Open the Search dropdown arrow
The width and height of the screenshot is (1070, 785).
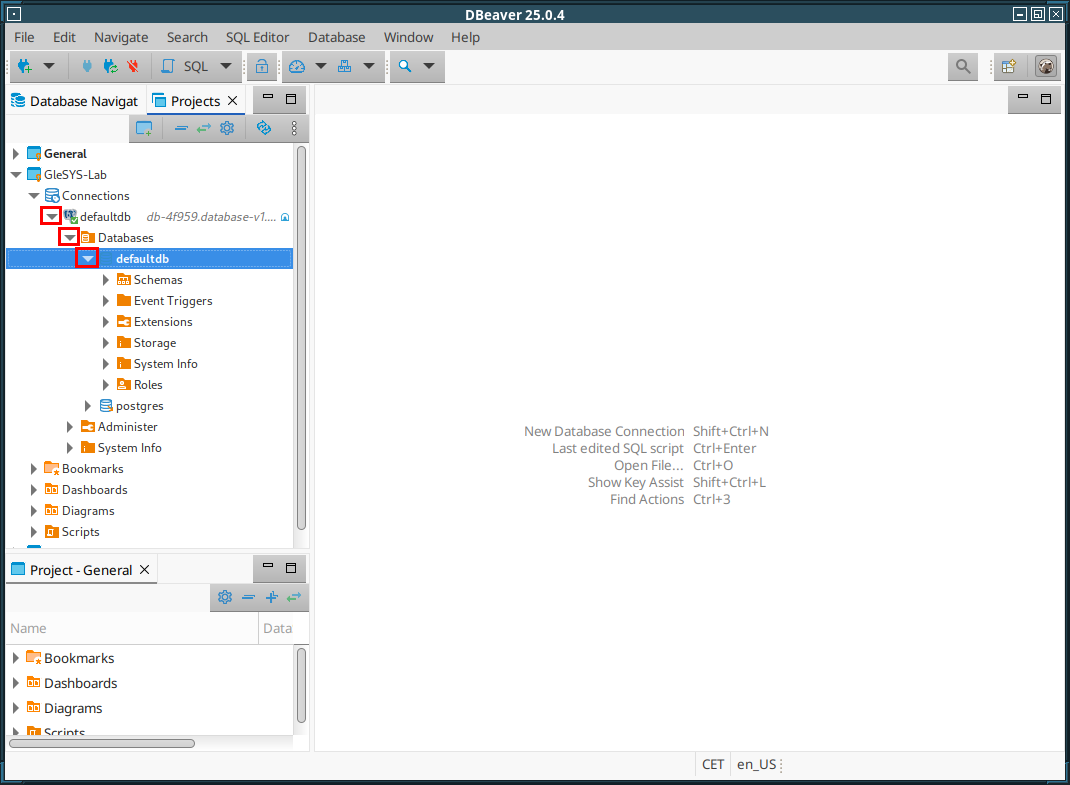429,66
